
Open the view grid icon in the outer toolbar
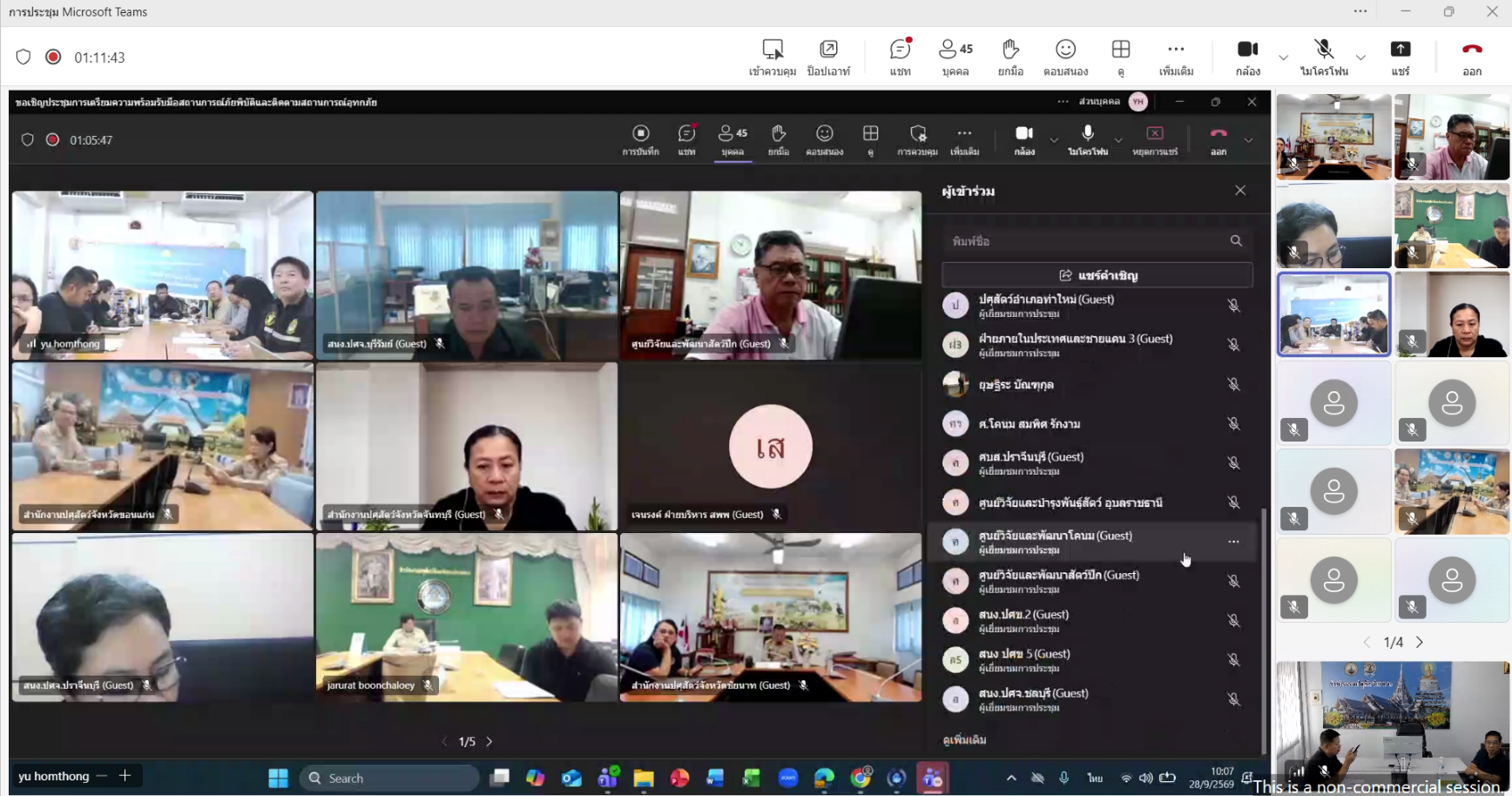tap(1121, 57)
